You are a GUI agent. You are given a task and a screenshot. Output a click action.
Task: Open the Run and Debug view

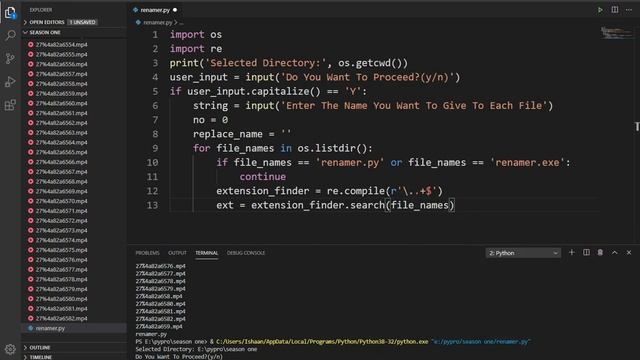pos(10,82)
